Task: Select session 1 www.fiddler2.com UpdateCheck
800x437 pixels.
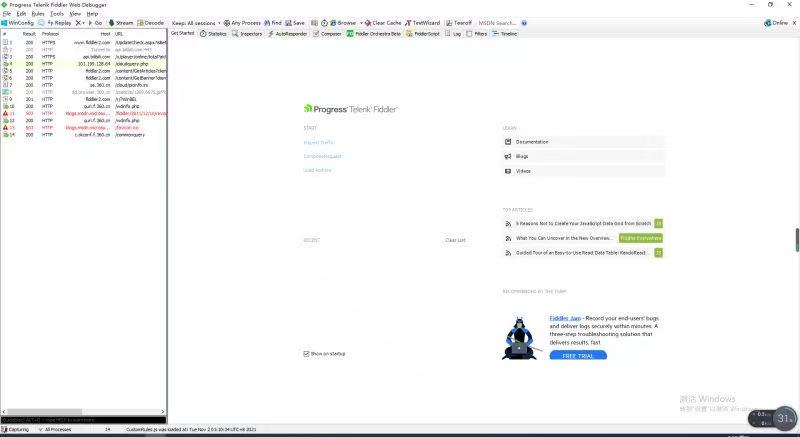Action: coord(84,43)
